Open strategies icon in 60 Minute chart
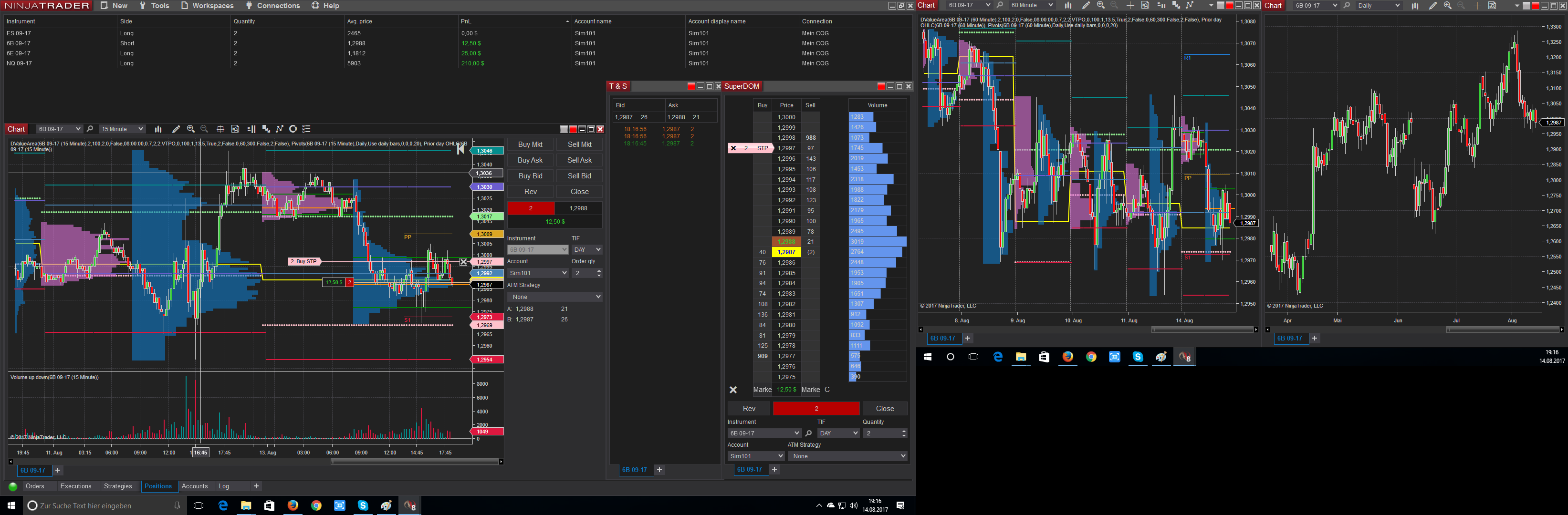Screen dimensions: 1568x515 1190,5
